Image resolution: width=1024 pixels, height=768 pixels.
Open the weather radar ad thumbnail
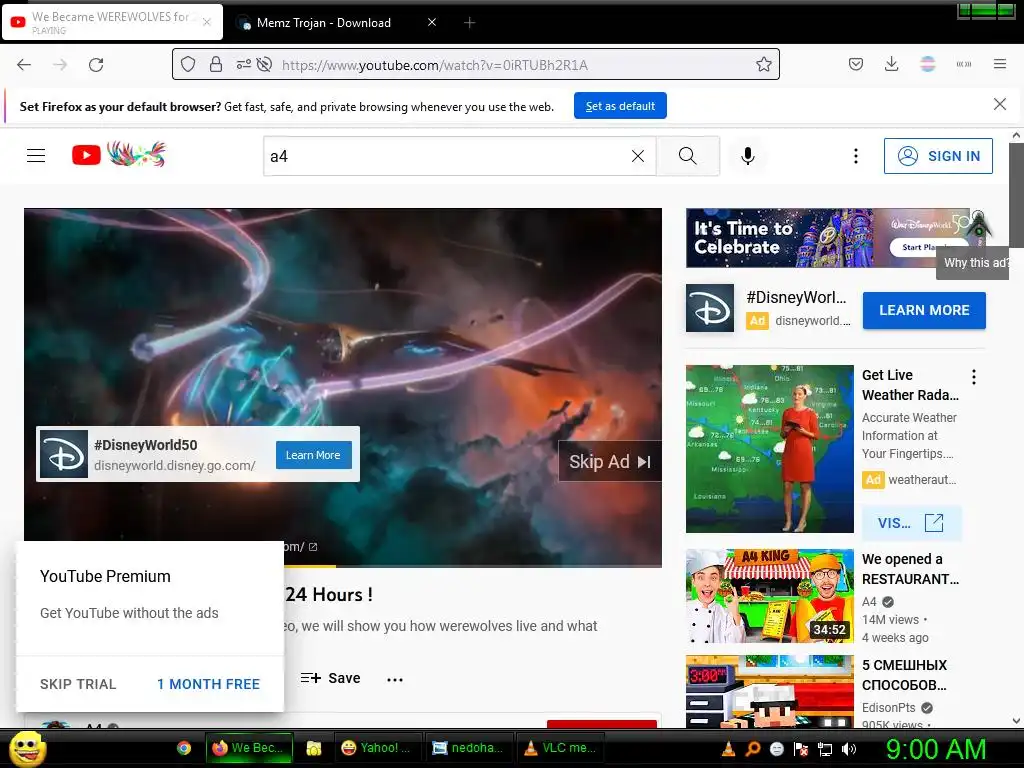(x=770, y=449)
